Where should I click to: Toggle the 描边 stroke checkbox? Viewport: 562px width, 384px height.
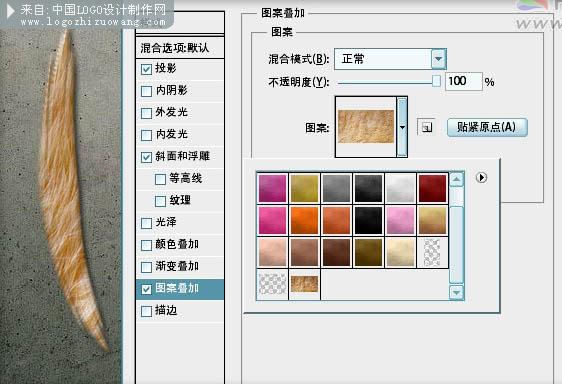pyautogui.click(x=146, y=311)
